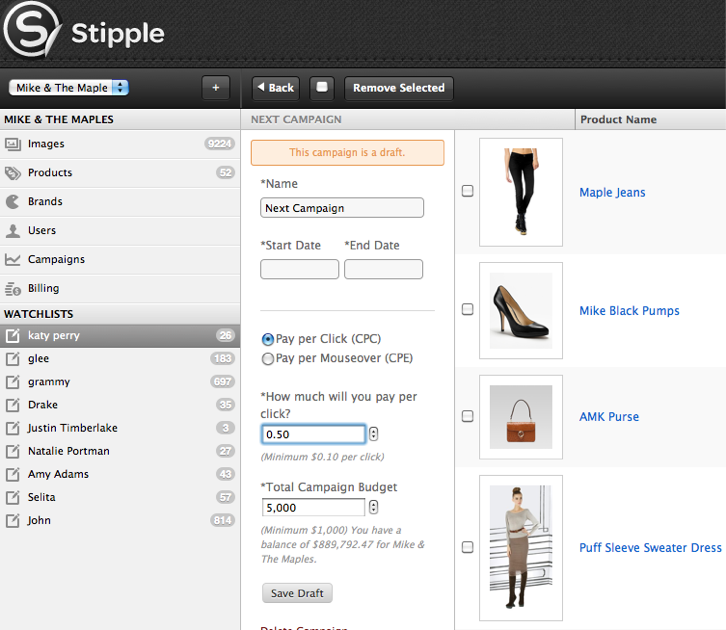Viewport: 726px width, 630px height.
Task: Select Pay per Click (CPC) radio
Action: coord(268,339)
